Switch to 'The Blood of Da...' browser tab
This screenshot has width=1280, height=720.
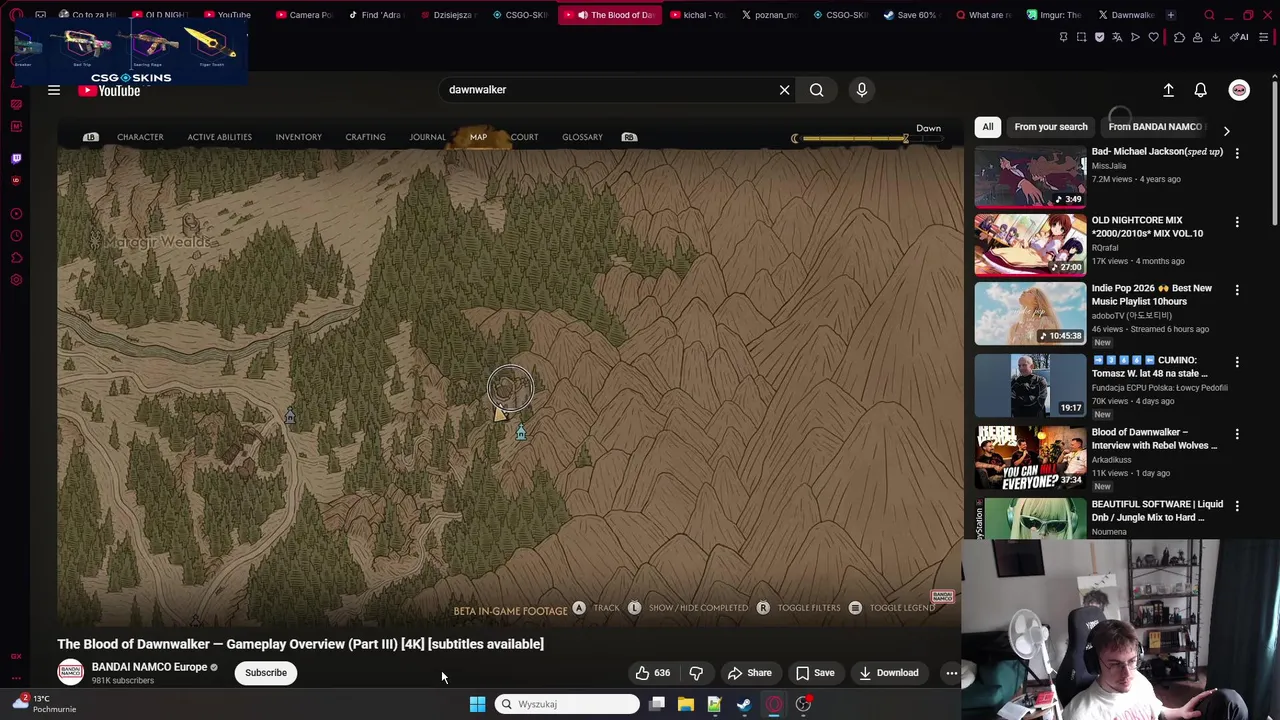click(x=612, y=15)
